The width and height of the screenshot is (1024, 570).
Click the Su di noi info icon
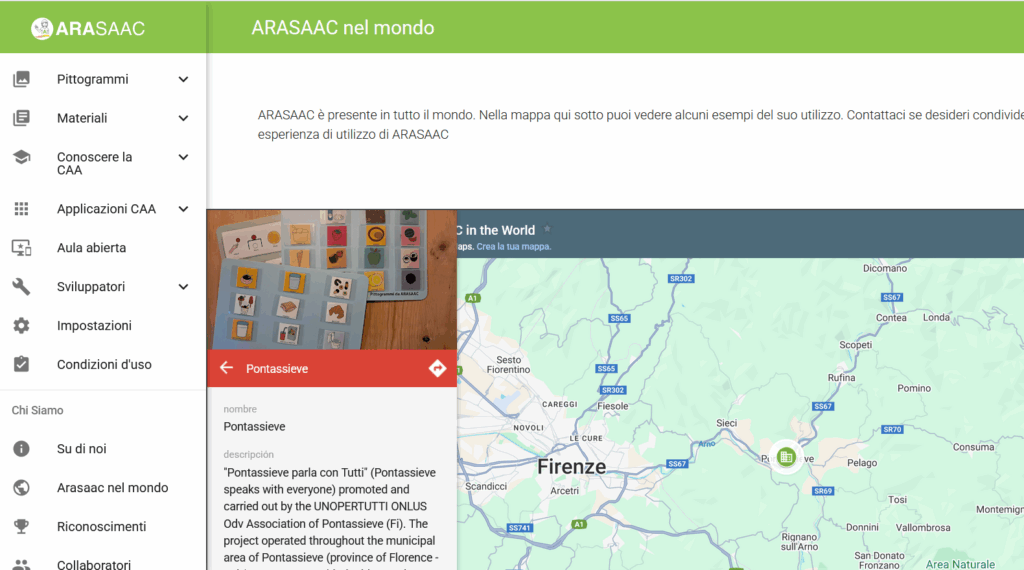click(22, 449)
